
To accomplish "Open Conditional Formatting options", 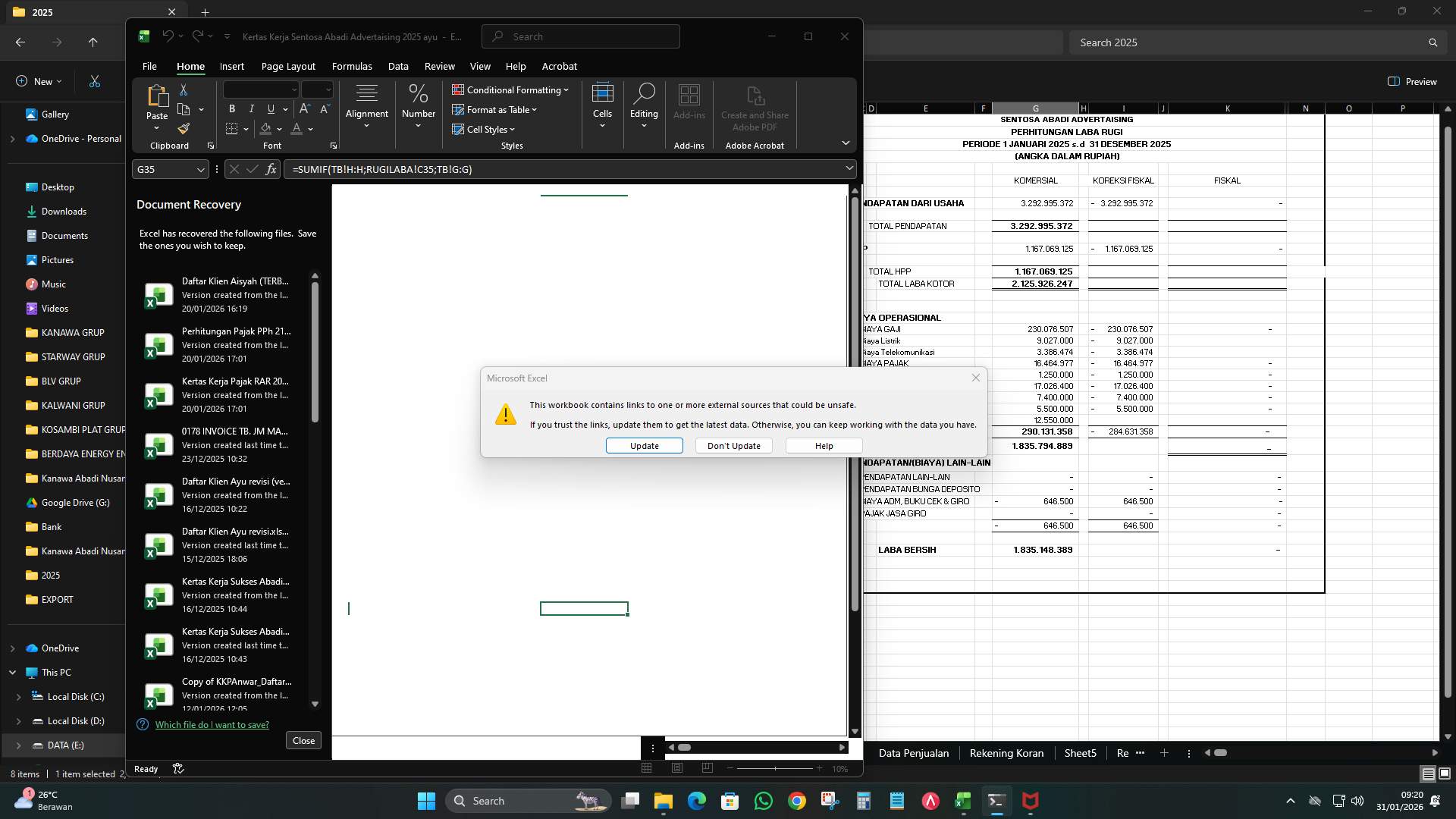I will pyautogui.click(x=511, y=89).
